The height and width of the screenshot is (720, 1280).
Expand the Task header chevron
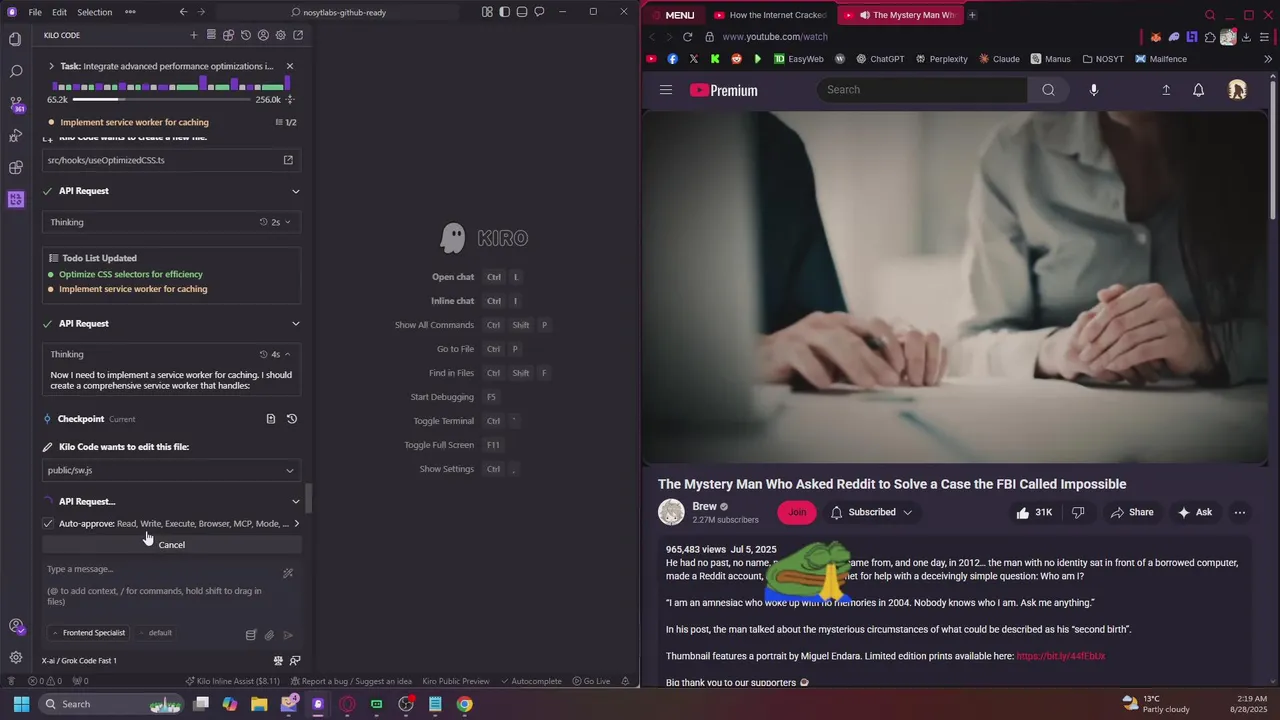(51, 66)
